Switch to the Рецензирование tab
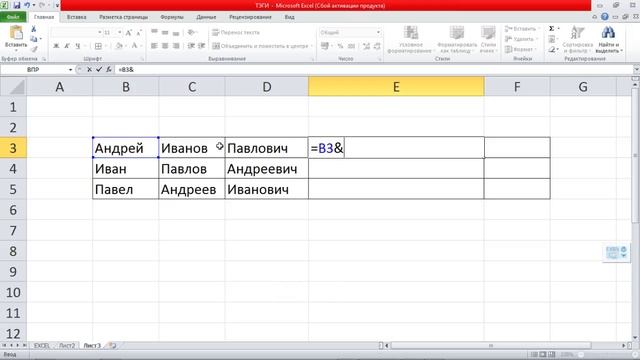The height and width of the screenshot is (360, 640). [250, 17]
